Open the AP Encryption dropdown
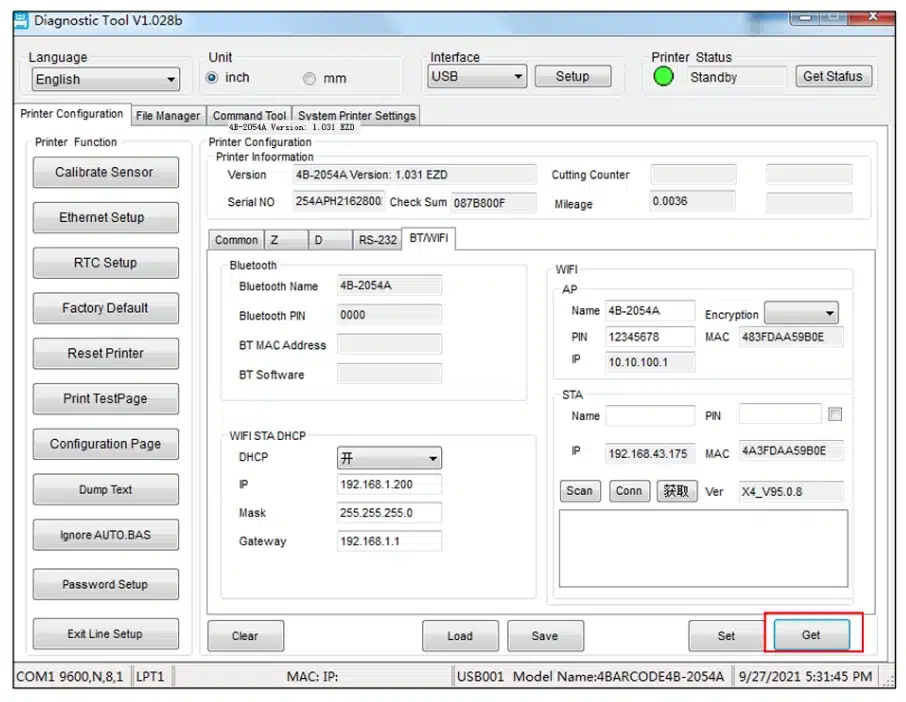The height and width of the screenshot is (702, 906). click(801, 314)
